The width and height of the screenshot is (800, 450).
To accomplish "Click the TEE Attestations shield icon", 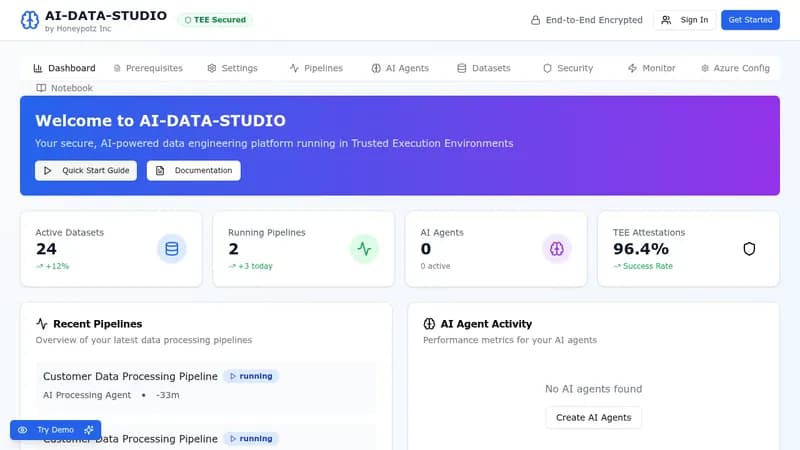I will click(749, 249).
